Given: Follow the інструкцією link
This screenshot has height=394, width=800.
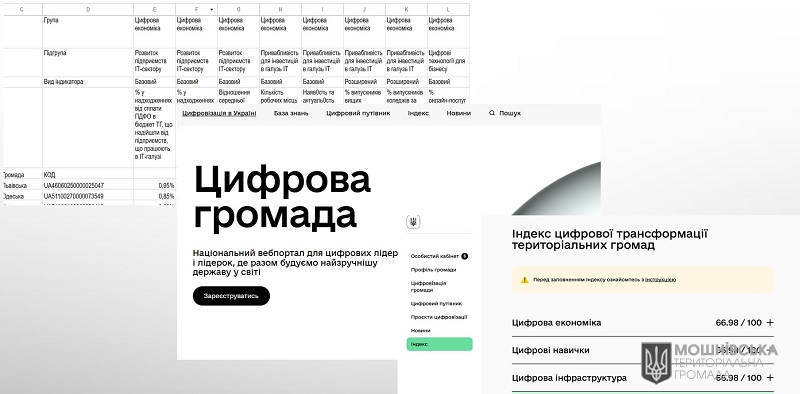Looking at the screenshot, I should [660, 280].
